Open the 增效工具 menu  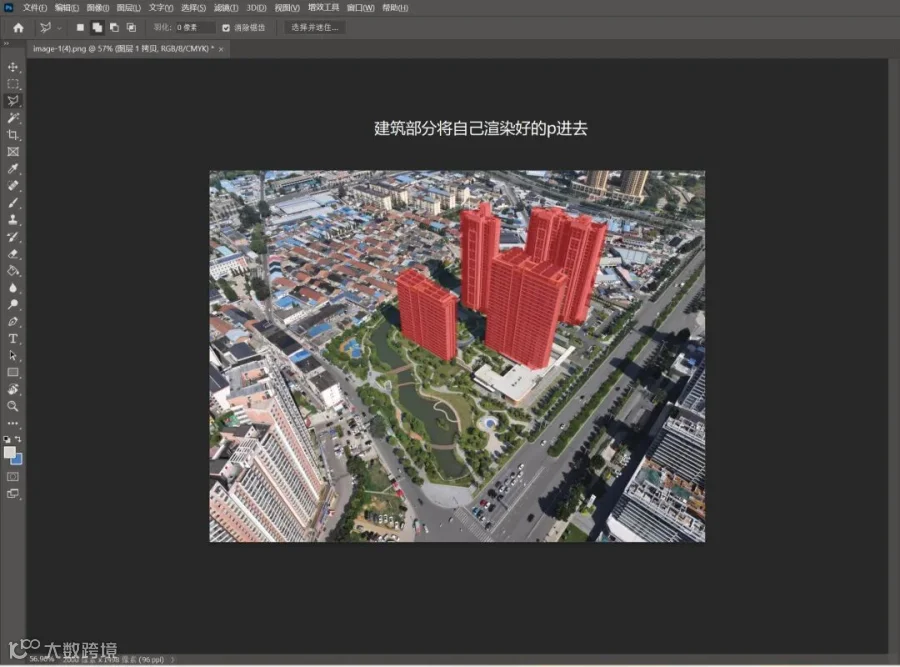click(x=323, y=8)
